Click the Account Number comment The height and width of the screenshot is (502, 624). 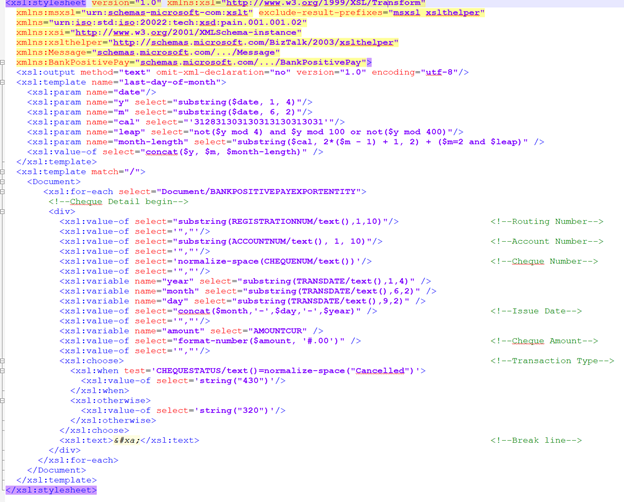(x=547, y=242)
